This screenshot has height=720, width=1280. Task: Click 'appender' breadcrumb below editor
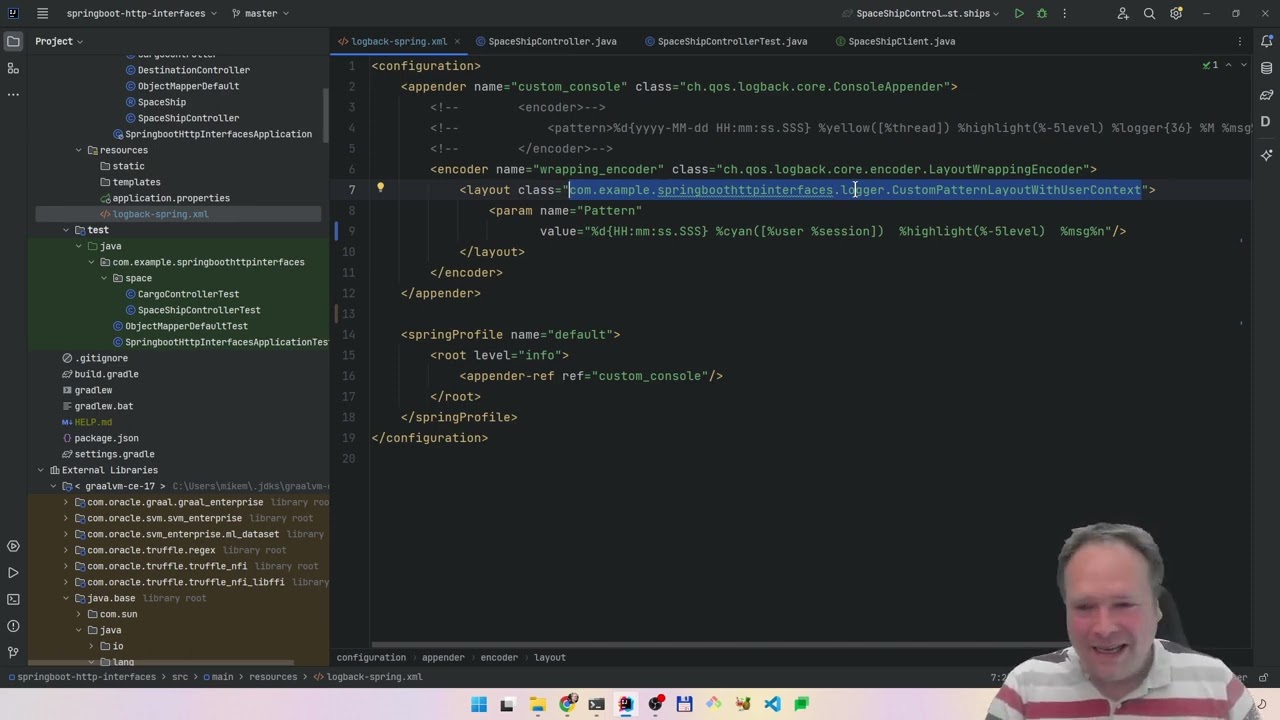(443, 657)
